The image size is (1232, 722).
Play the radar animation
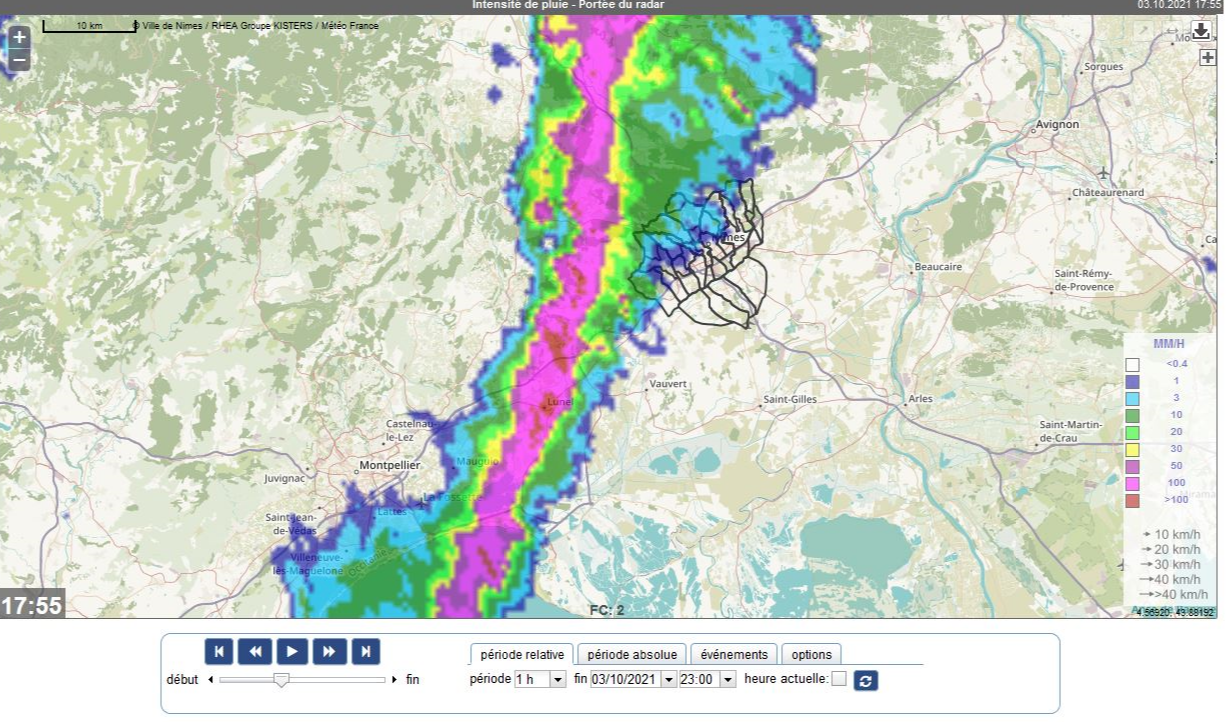(x=292, y=651)
